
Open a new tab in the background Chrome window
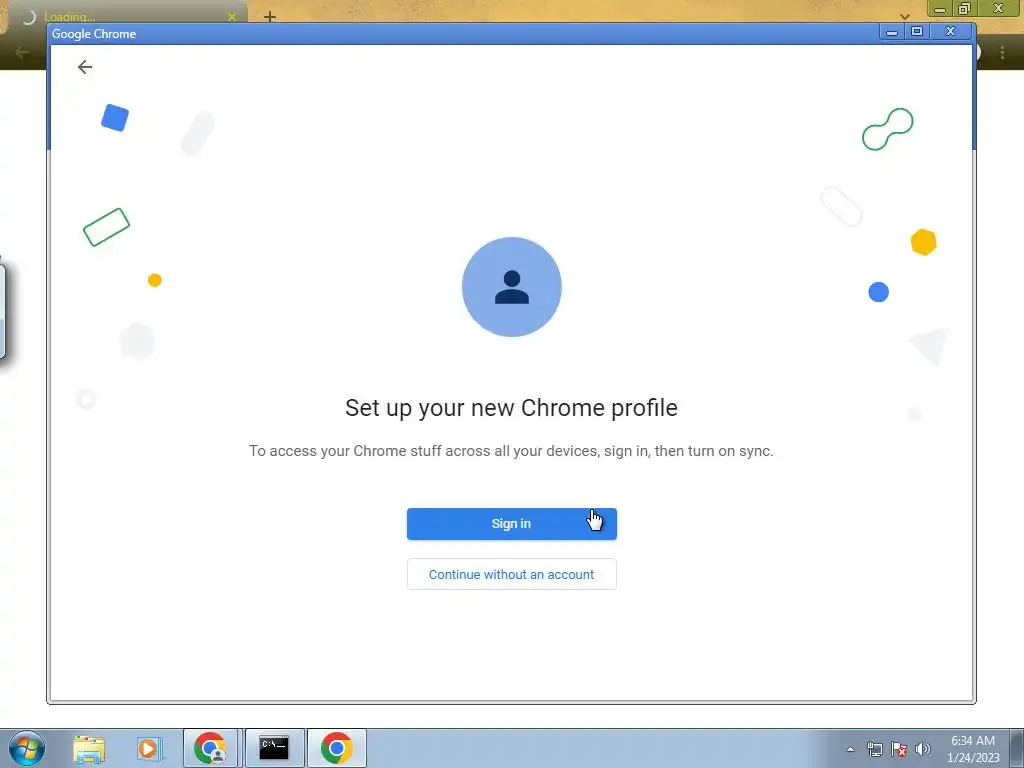(x=270, y=16)
